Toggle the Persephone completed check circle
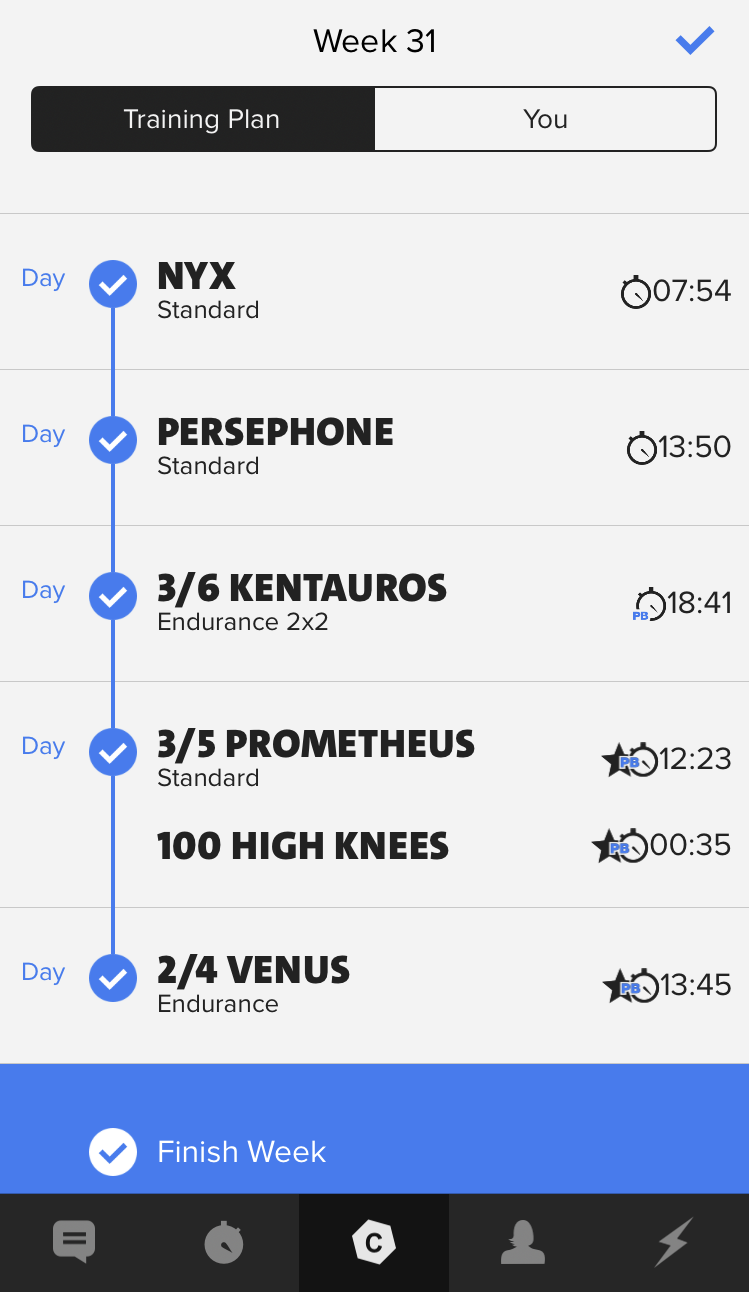749x1292 pixels. coord(113,441)
